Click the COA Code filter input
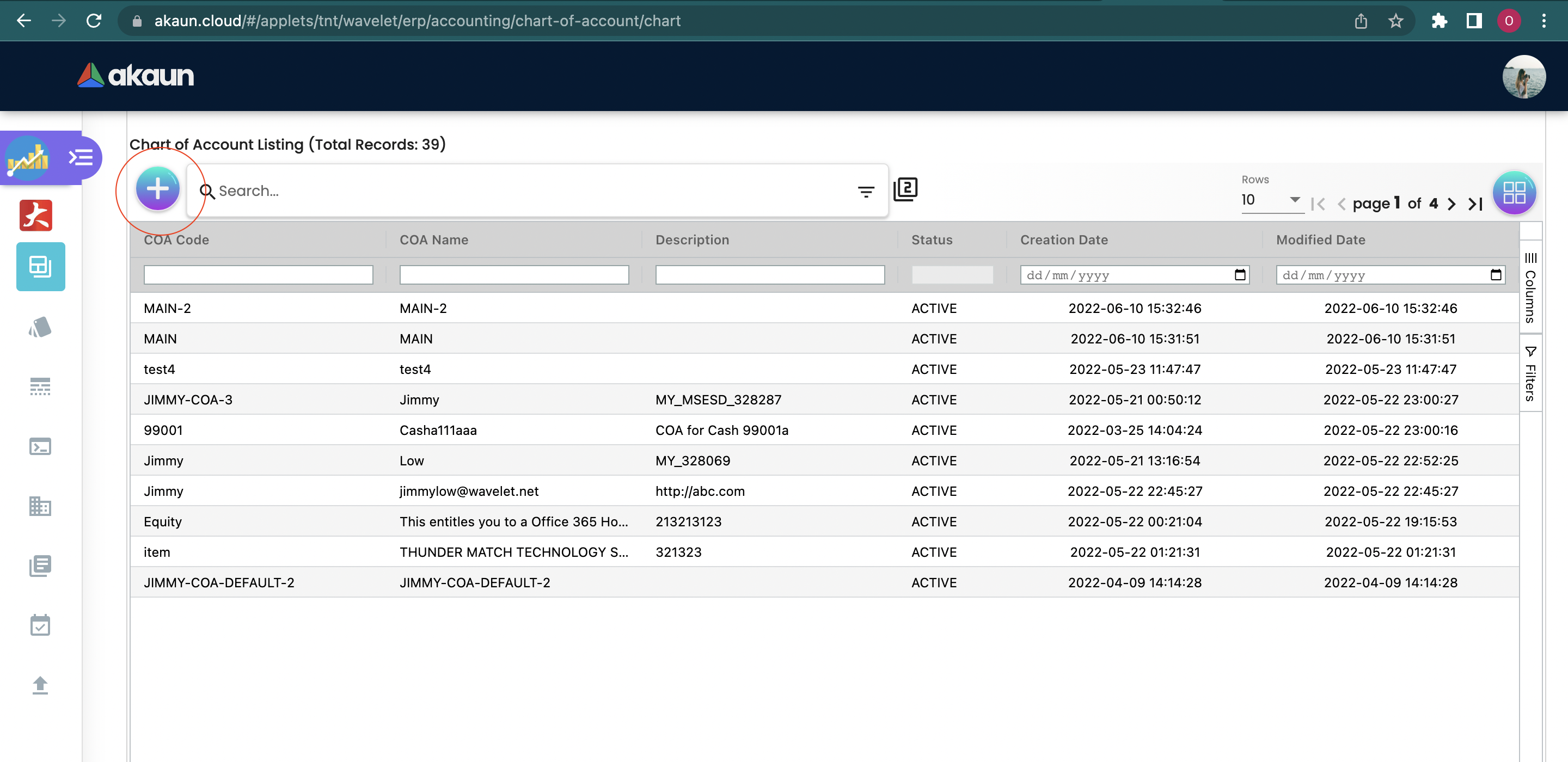 pos(258,275)
